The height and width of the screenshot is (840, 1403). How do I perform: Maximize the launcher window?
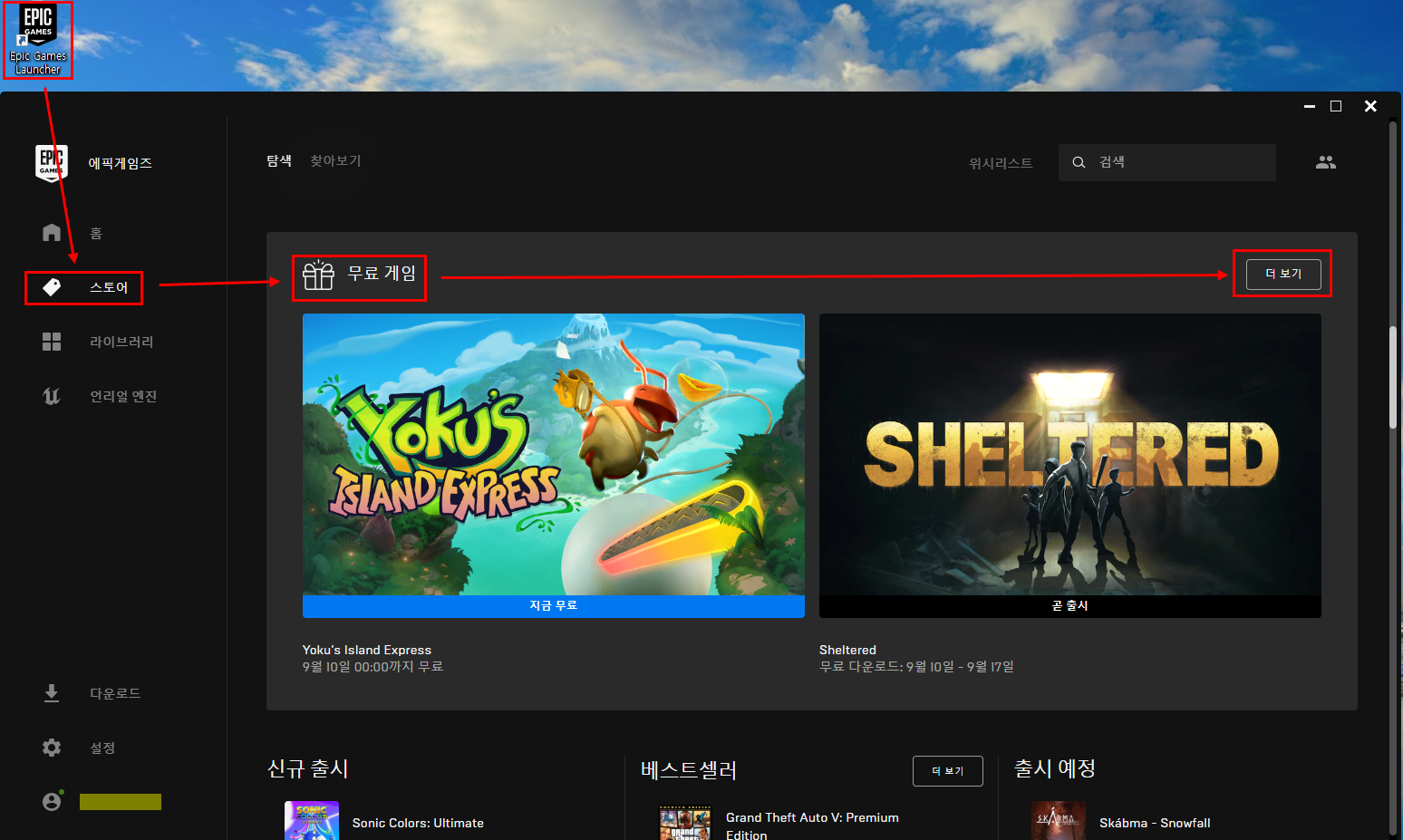(1336, 106)
